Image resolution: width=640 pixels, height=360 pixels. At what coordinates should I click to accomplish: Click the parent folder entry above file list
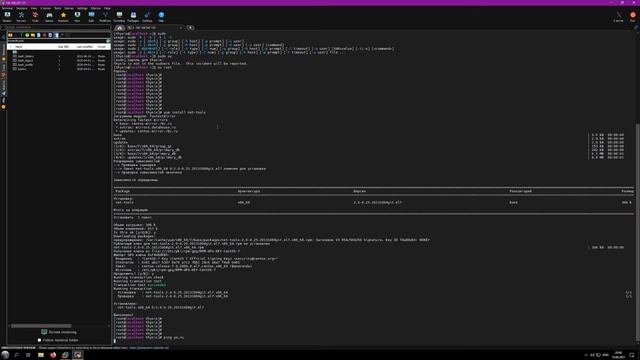tap(15, 52)
